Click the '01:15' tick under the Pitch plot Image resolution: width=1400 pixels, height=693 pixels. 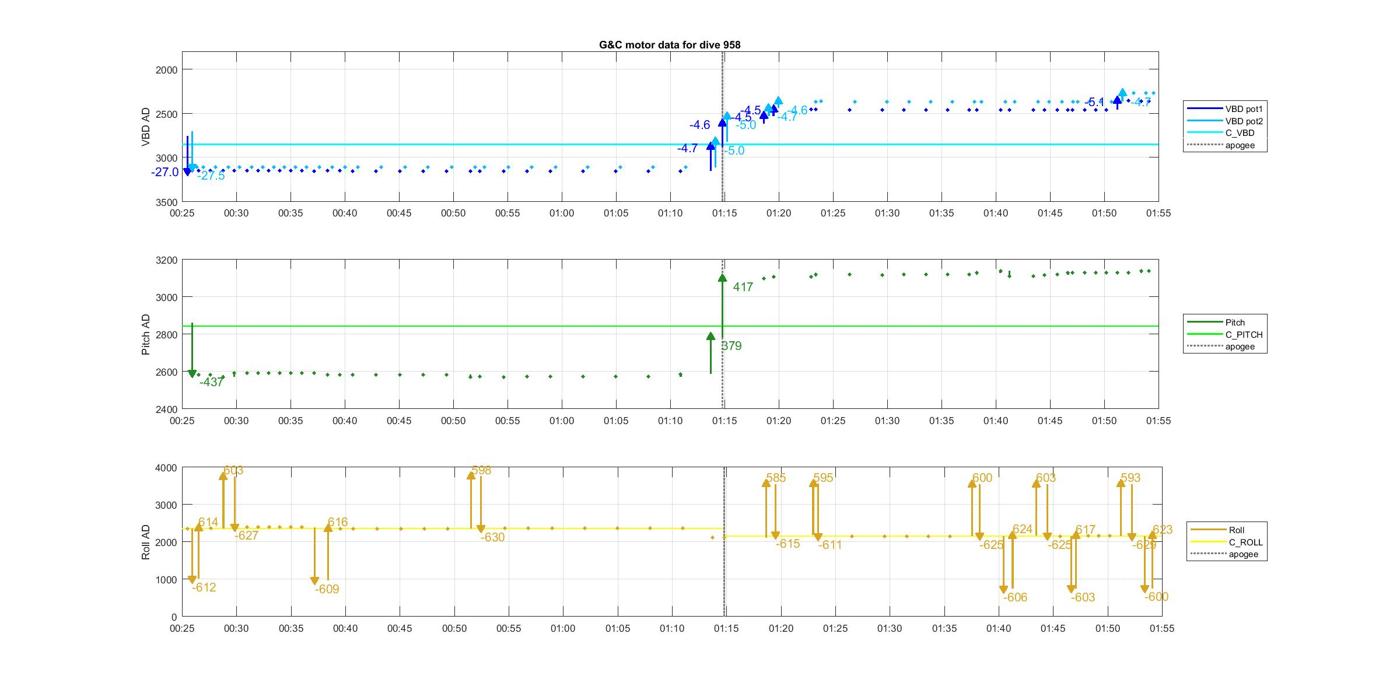tap(724, 421)
